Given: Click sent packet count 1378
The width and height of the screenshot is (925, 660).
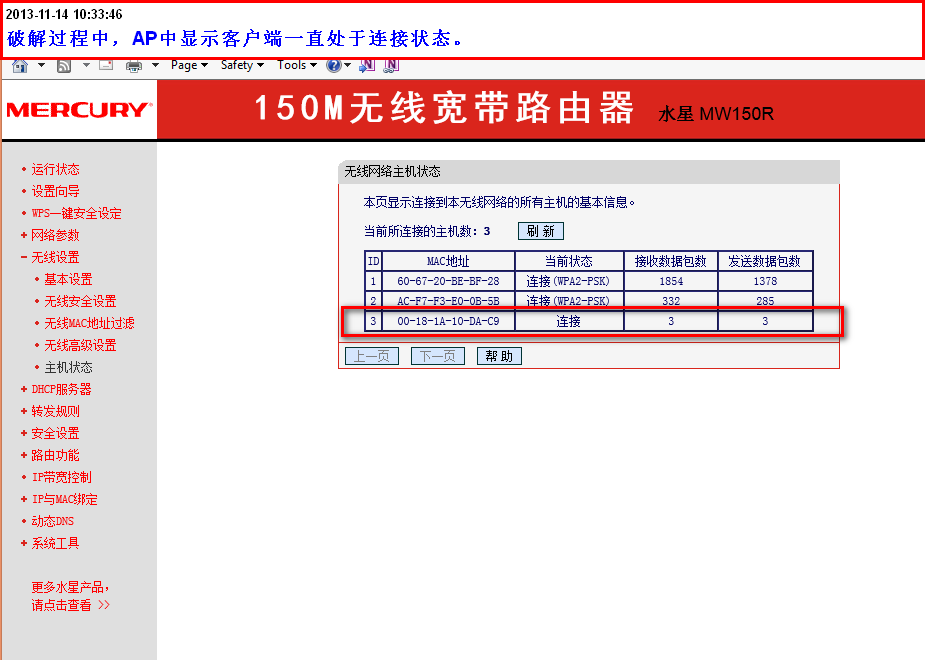Looking at the screenshot, I should [765, 281].
